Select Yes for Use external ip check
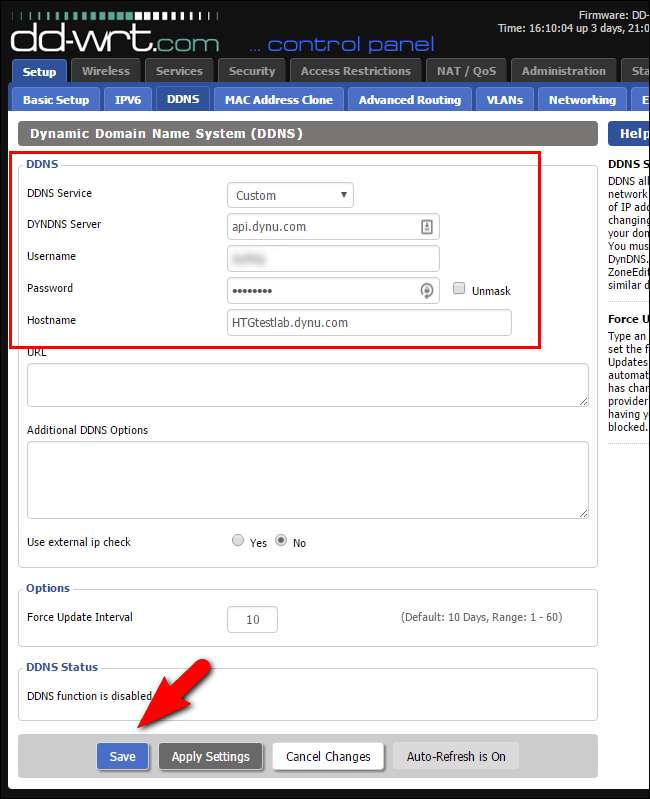The height and width of the screenshot is (799, 650). click(x=238, y=540)
